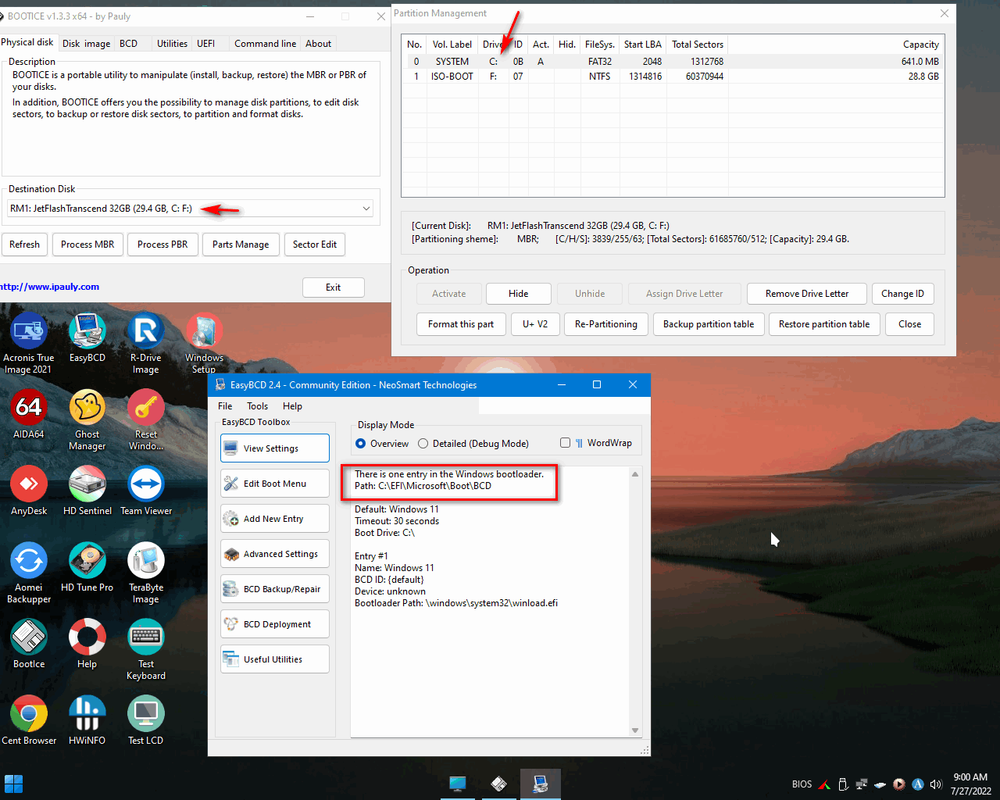Select Detailed (Debug Mode) radio
Viewport: 1000px width, 800px height.
423,443
